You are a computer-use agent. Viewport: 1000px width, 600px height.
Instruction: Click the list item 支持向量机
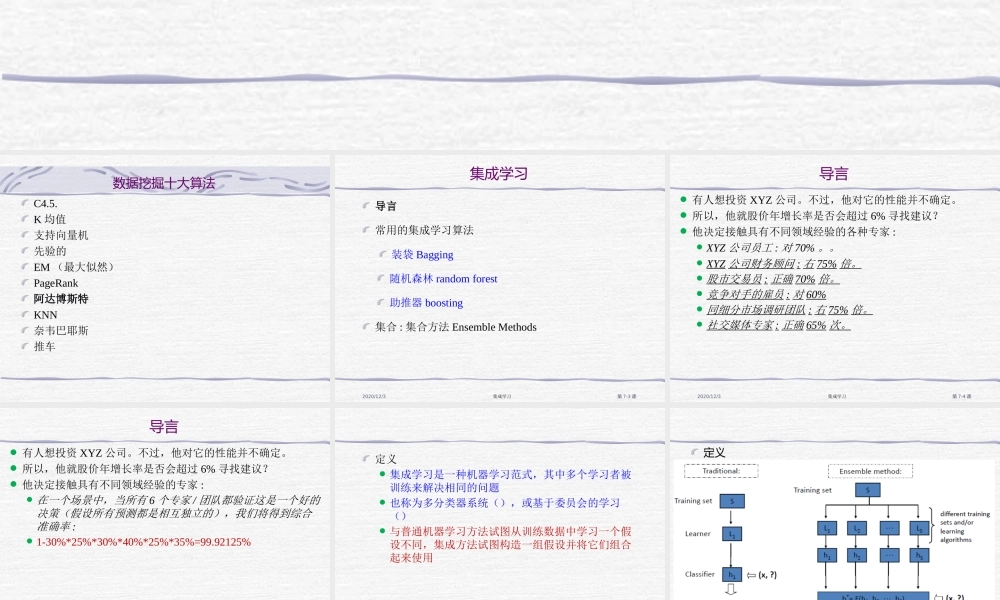click(x=61, y=235)
